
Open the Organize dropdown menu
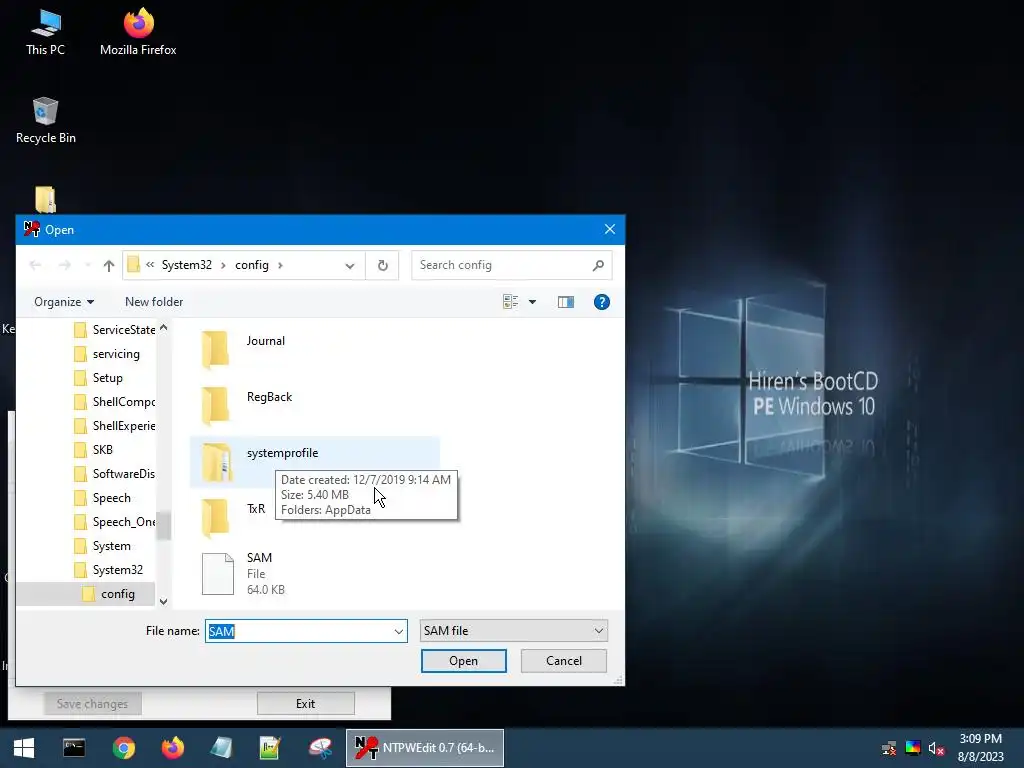(x=64, y=302)
